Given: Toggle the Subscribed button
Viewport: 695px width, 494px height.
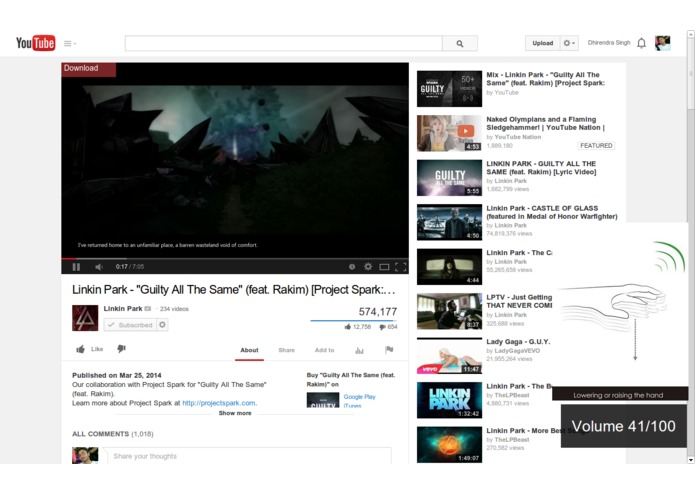Looking at the screenshot, I should [x=130, y=325].
